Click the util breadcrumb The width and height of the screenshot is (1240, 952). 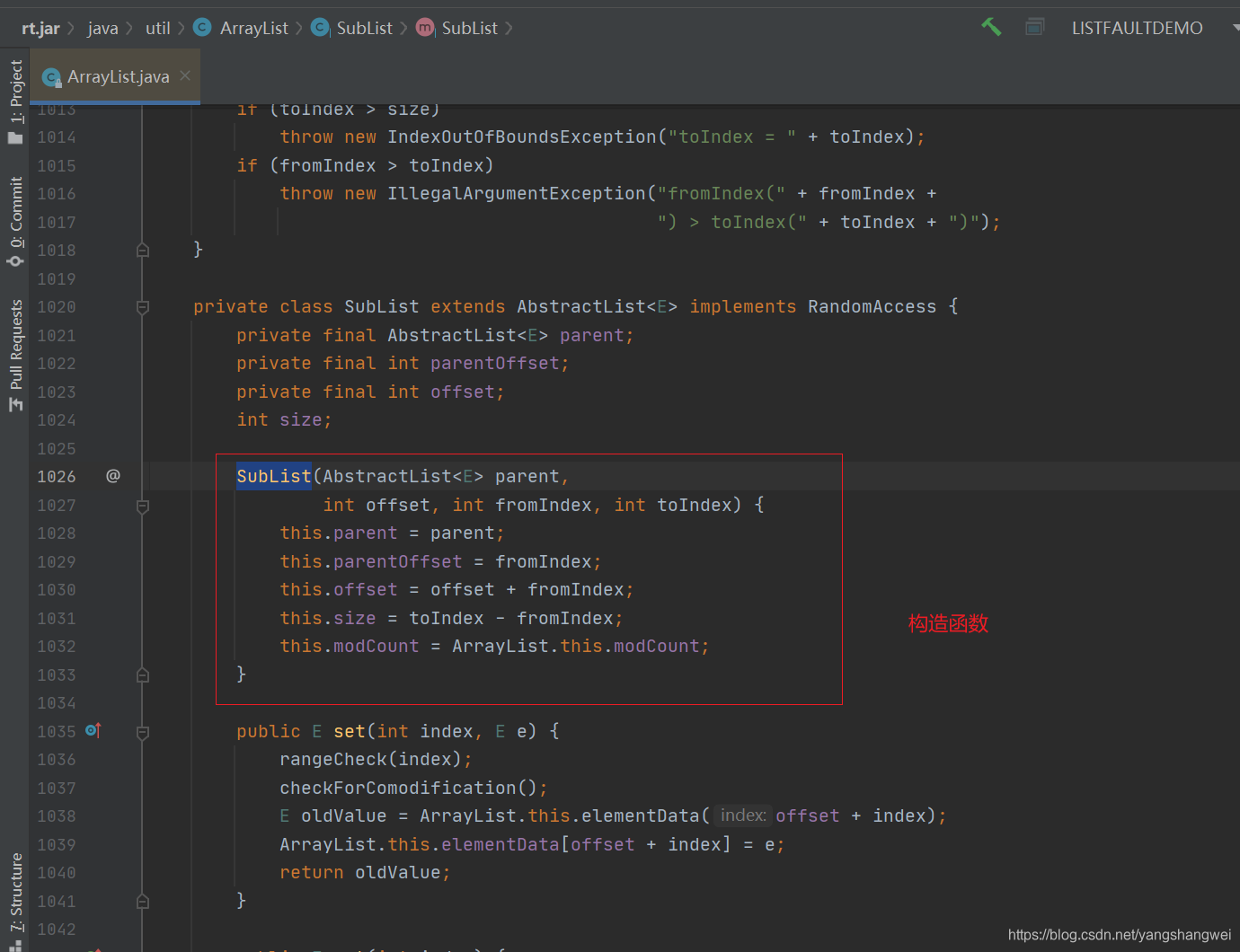[157, 28]
